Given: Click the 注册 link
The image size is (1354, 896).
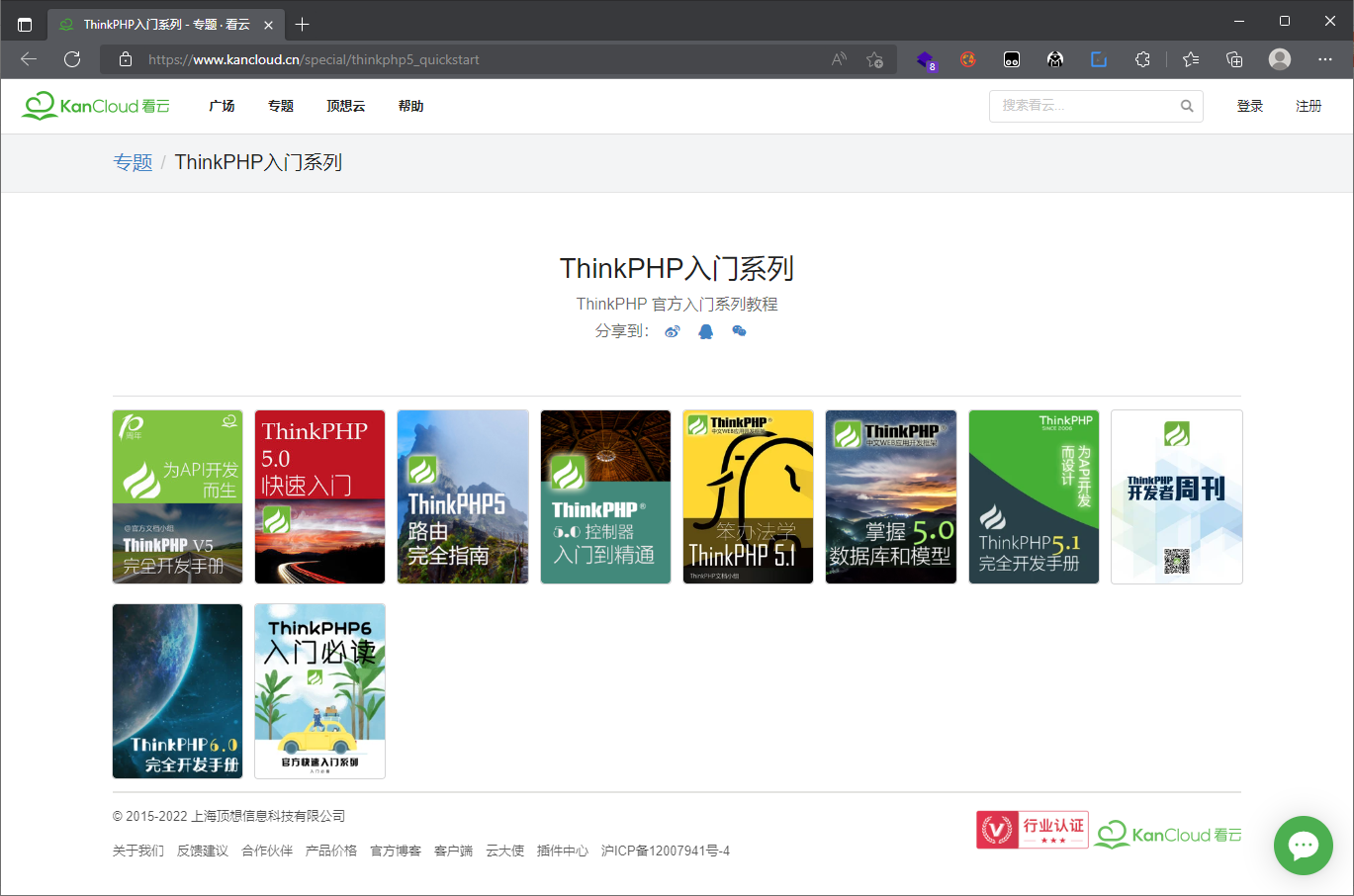Looking at the screenshot, I should [x=1308, y=106].
